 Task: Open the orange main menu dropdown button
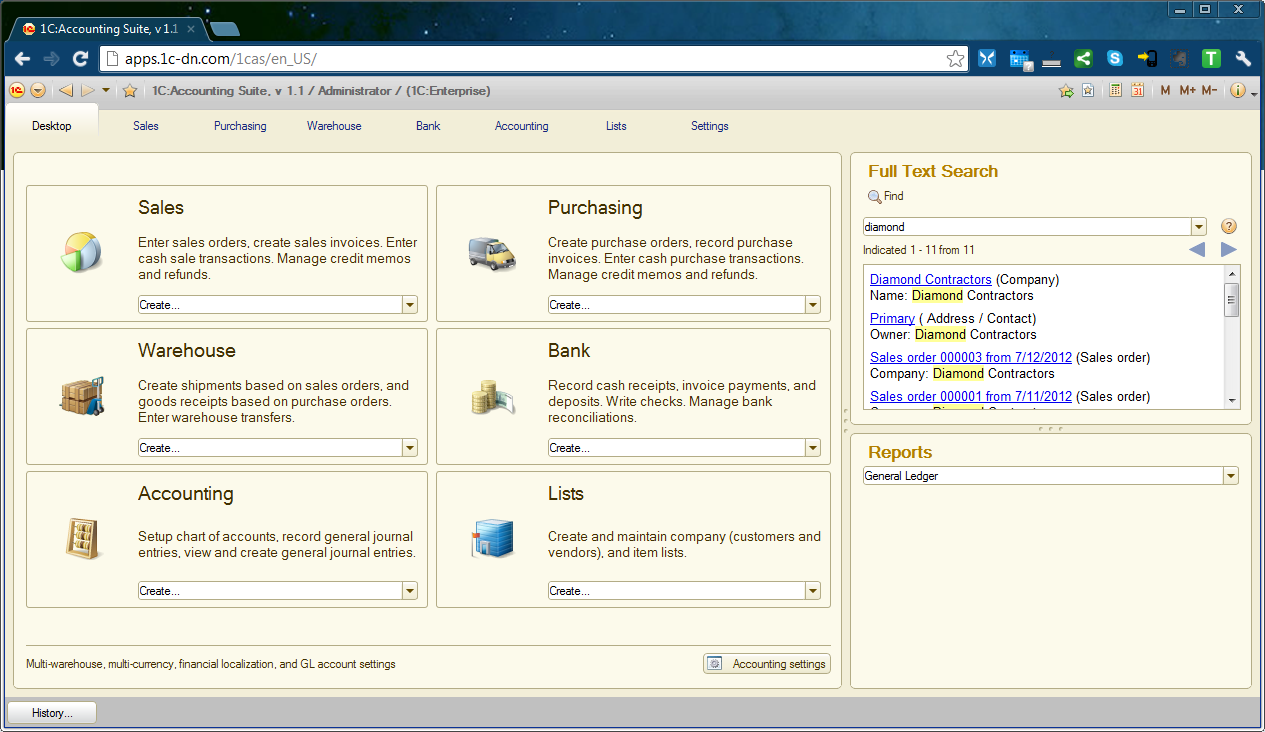pos(38,91)
